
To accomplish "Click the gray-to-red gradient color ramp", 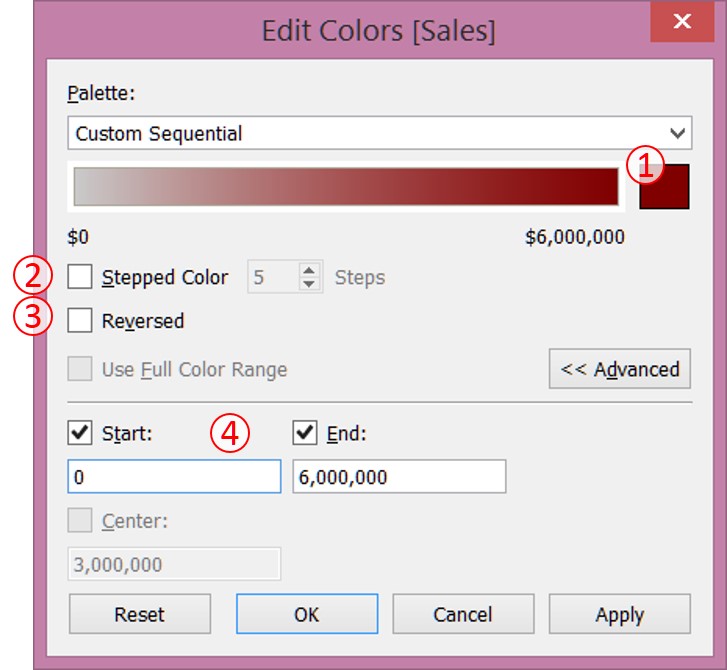I will 346,186.
